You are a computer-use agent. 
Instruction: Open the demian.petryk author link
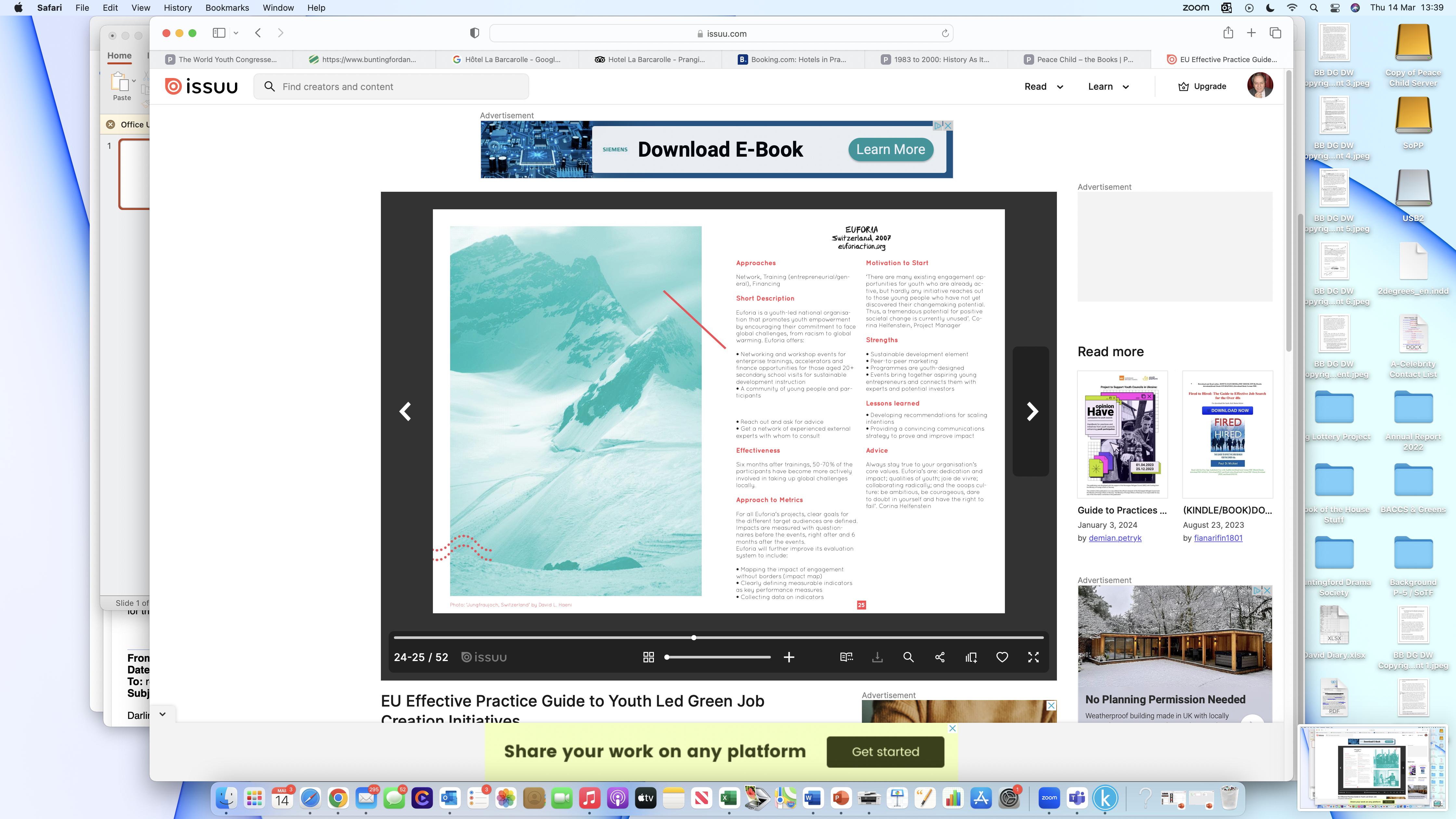[1115, 538]
